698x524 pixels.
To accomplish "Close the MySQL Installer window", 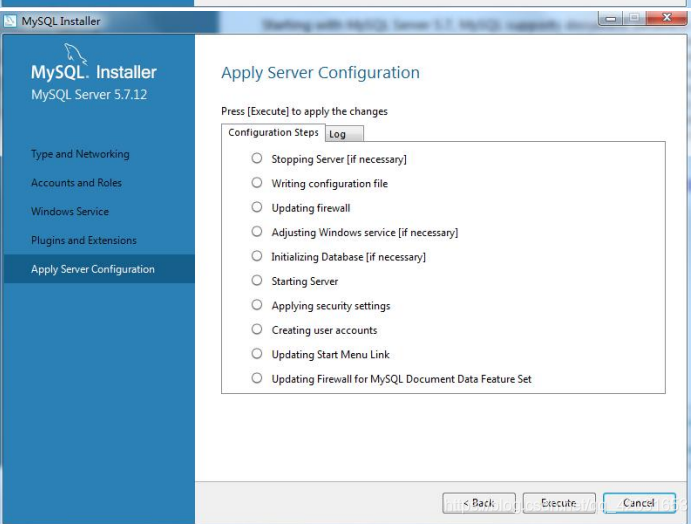I will pyautogui.click(x=666, y=18).
